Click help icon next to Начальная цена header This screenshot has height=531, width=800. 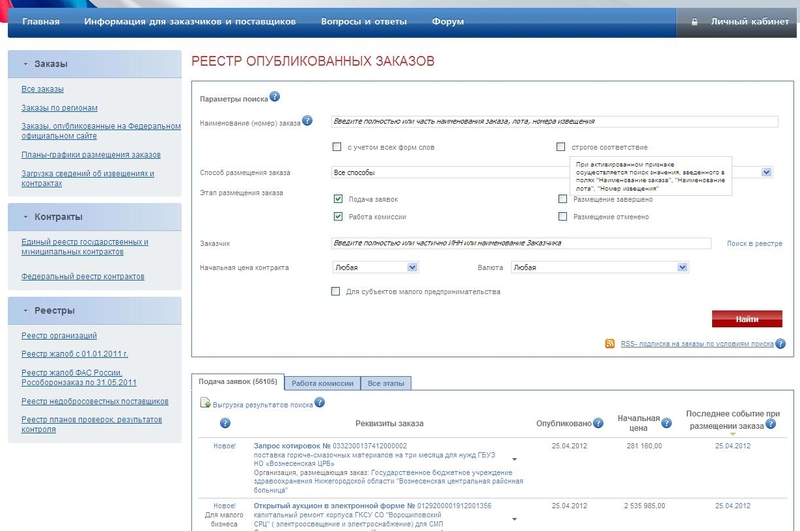pos(666,423)
